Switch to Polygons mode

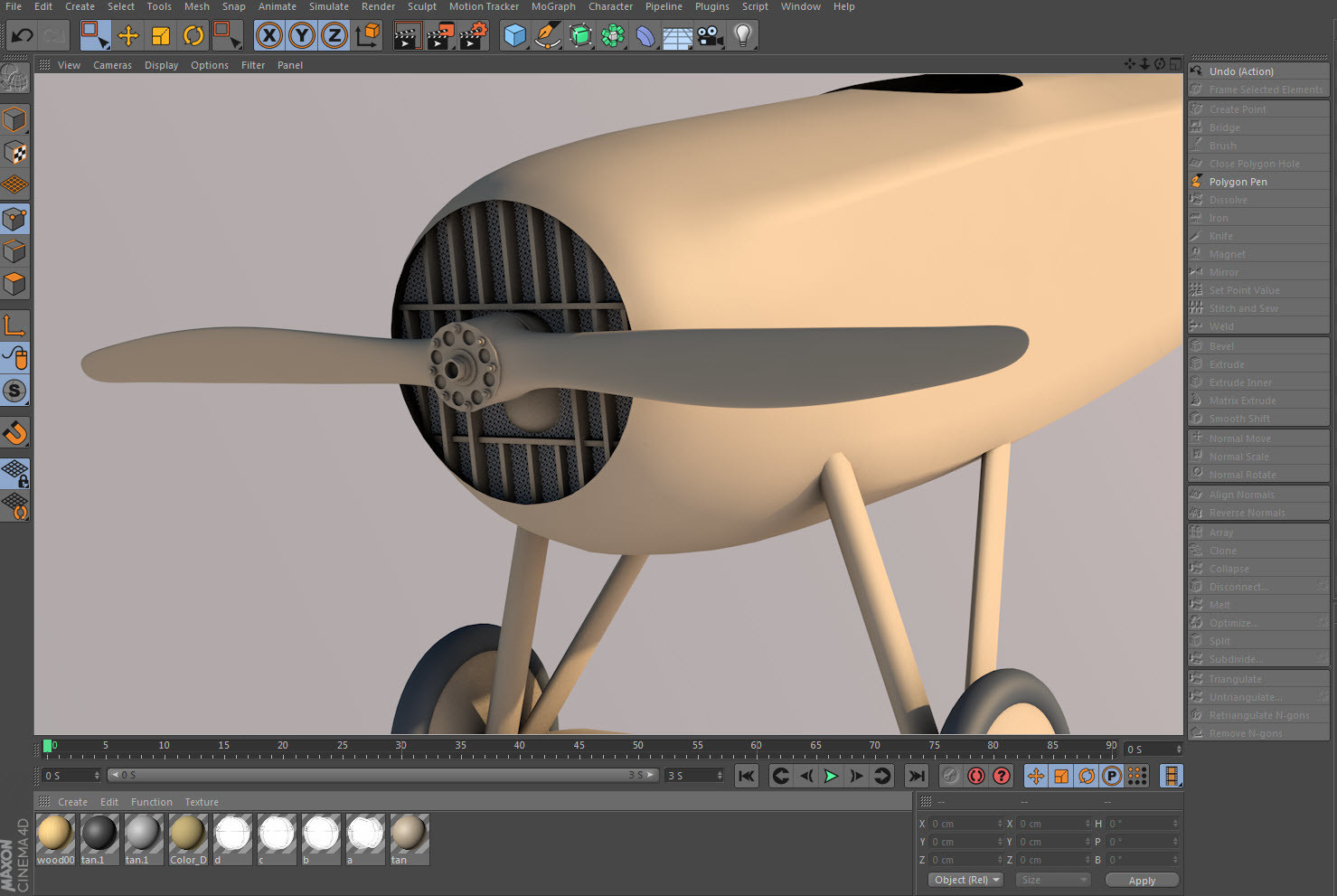[x=14, y=283]
